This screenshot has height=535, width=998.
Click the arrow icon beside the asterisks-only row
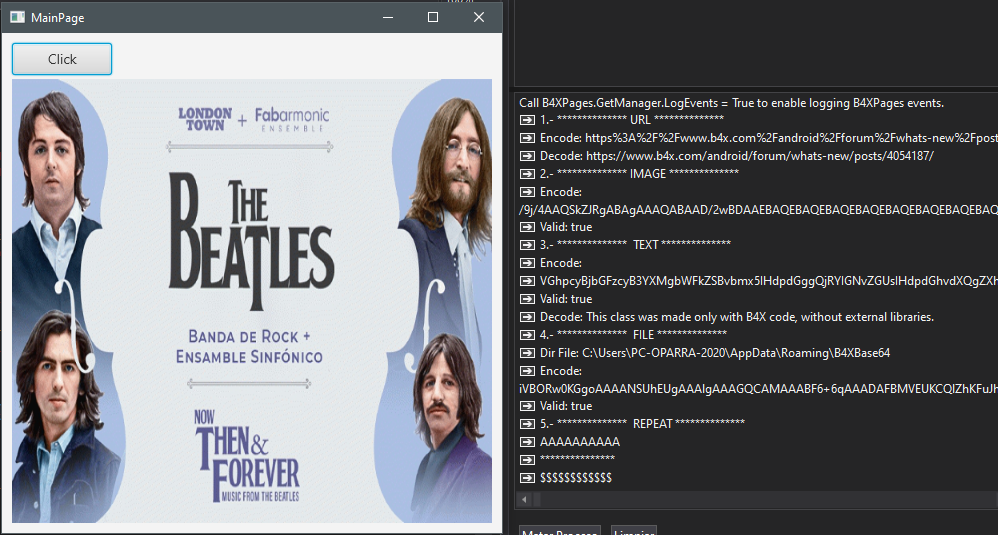[527, 459]
